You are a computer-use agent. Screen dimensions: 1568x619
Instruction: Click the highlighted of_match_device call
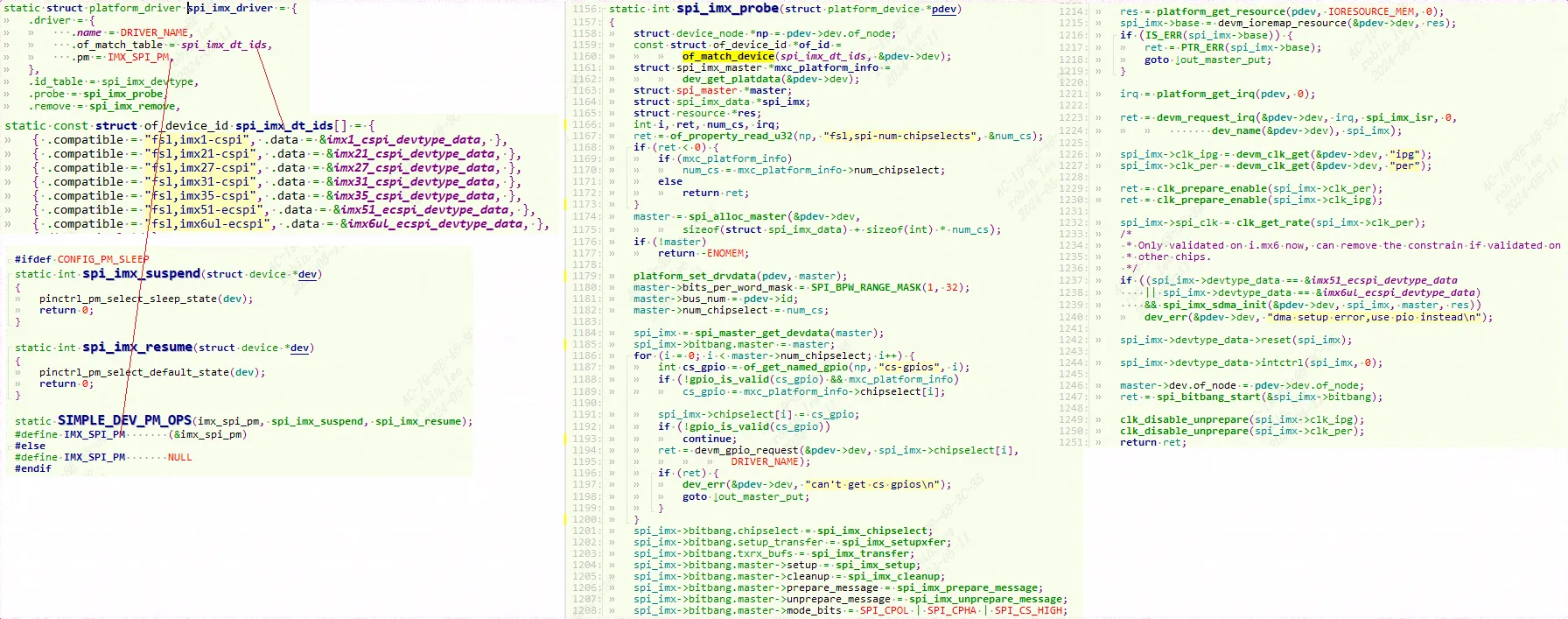click(729, 56)
